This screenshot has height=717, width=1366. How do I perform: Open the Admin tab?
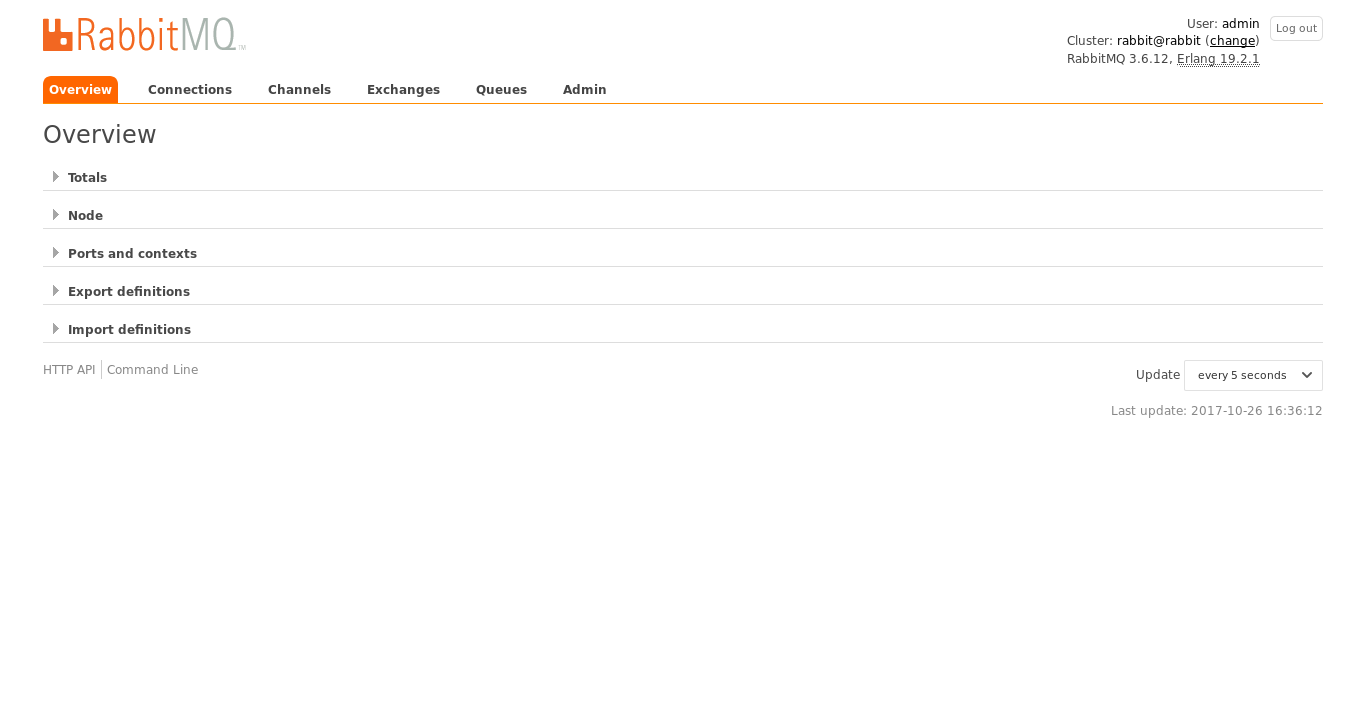coord(584,89)
